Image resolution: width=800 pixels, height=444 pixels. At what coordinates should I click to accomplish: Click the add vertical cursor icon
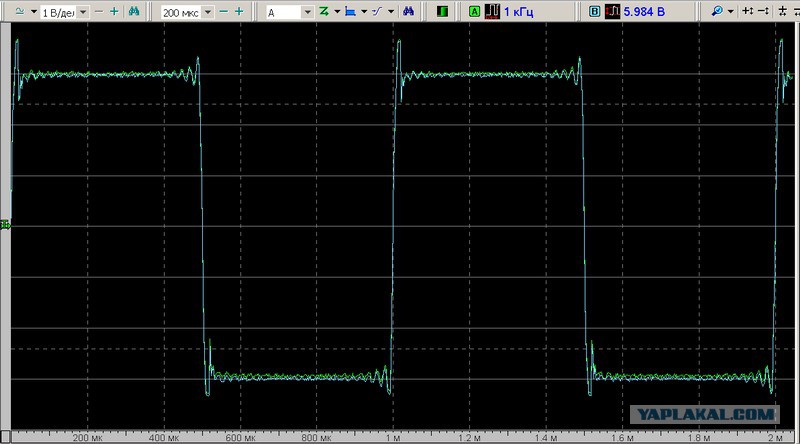coord(747,11)
